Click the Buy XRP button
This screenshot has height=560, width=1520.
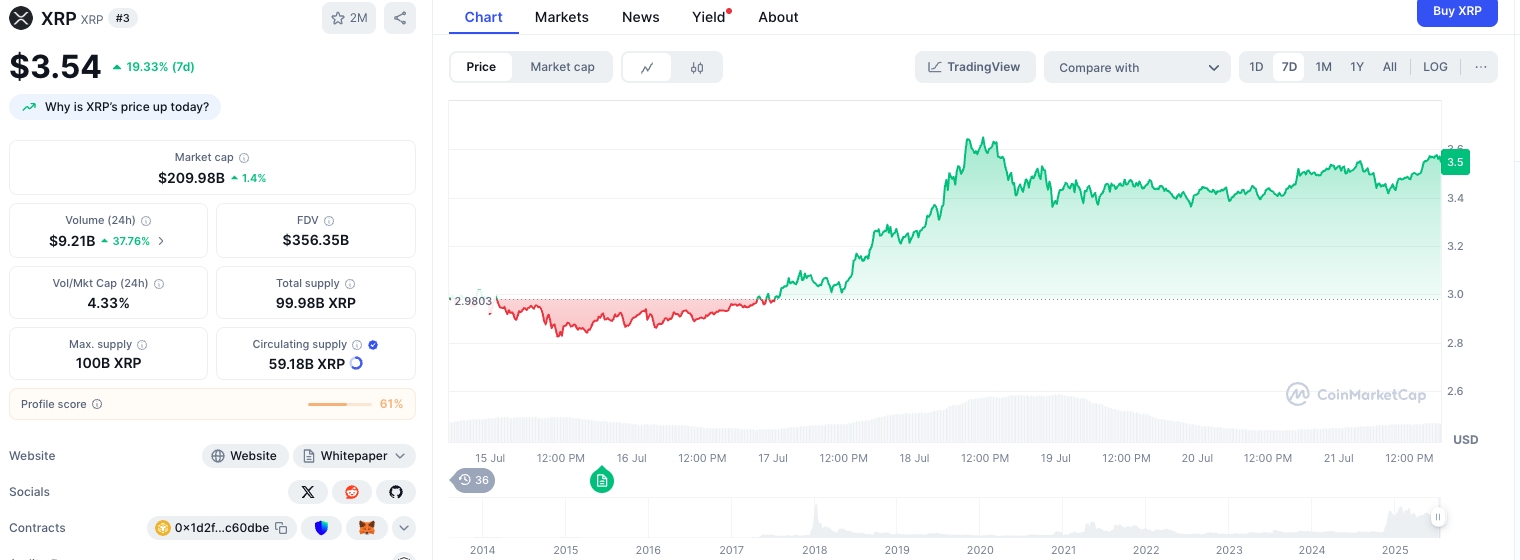(x=1456, y=11)
